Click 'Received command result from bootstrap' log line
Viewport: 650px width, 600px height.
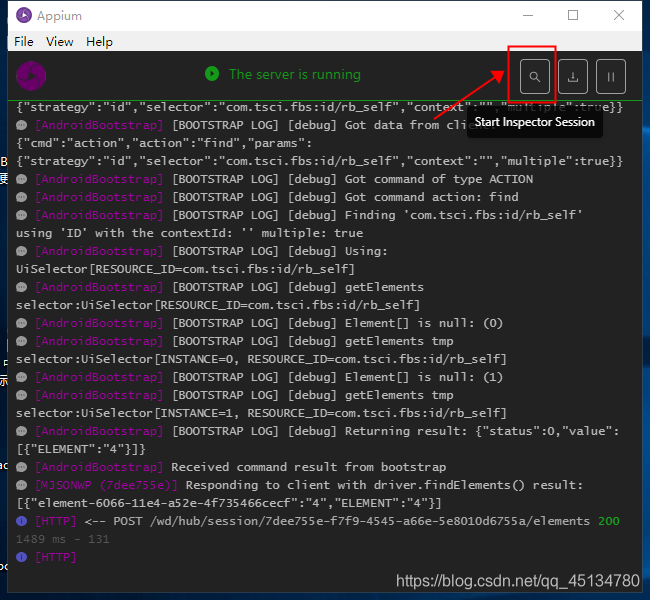click(x=309, y=467)
